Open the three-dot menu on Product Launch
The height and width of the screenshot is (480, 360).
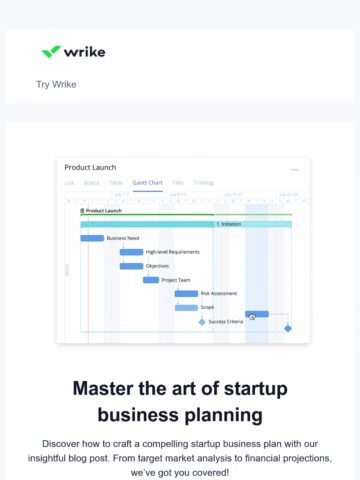click(x=295, y=170)
